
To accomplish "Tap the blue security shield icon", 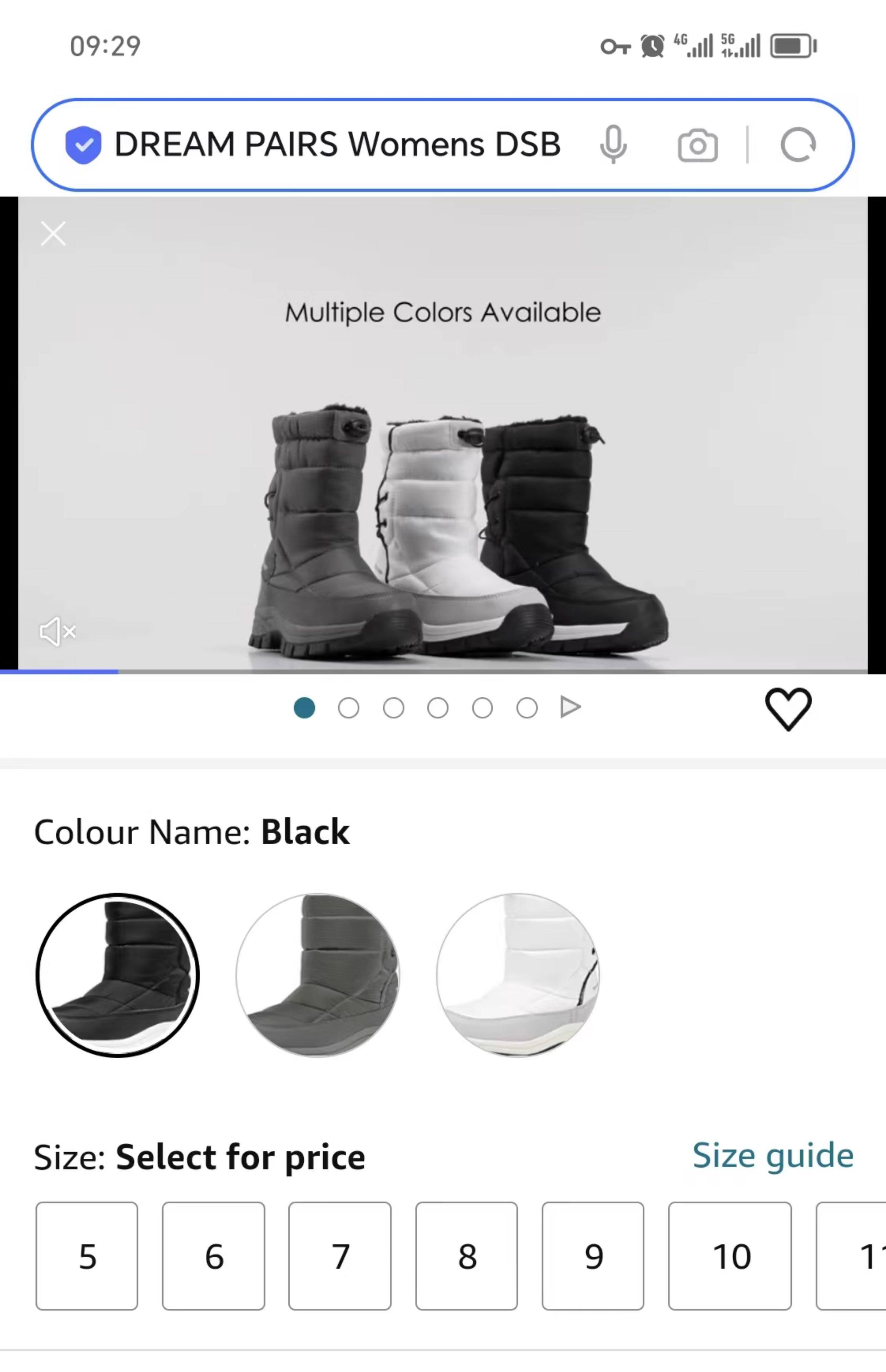I will pyautogui.click(x=84, y=145).
